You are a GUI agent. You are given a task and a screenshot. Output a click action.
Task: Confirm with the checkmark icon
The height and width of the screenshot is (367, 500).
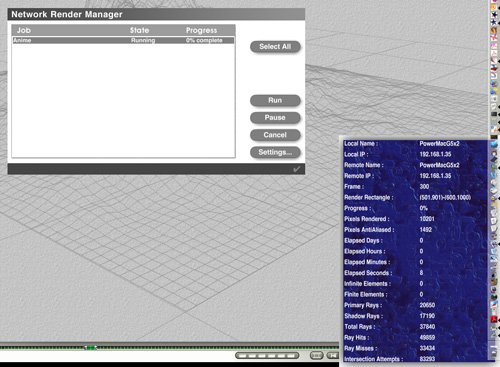click(296, 169)
